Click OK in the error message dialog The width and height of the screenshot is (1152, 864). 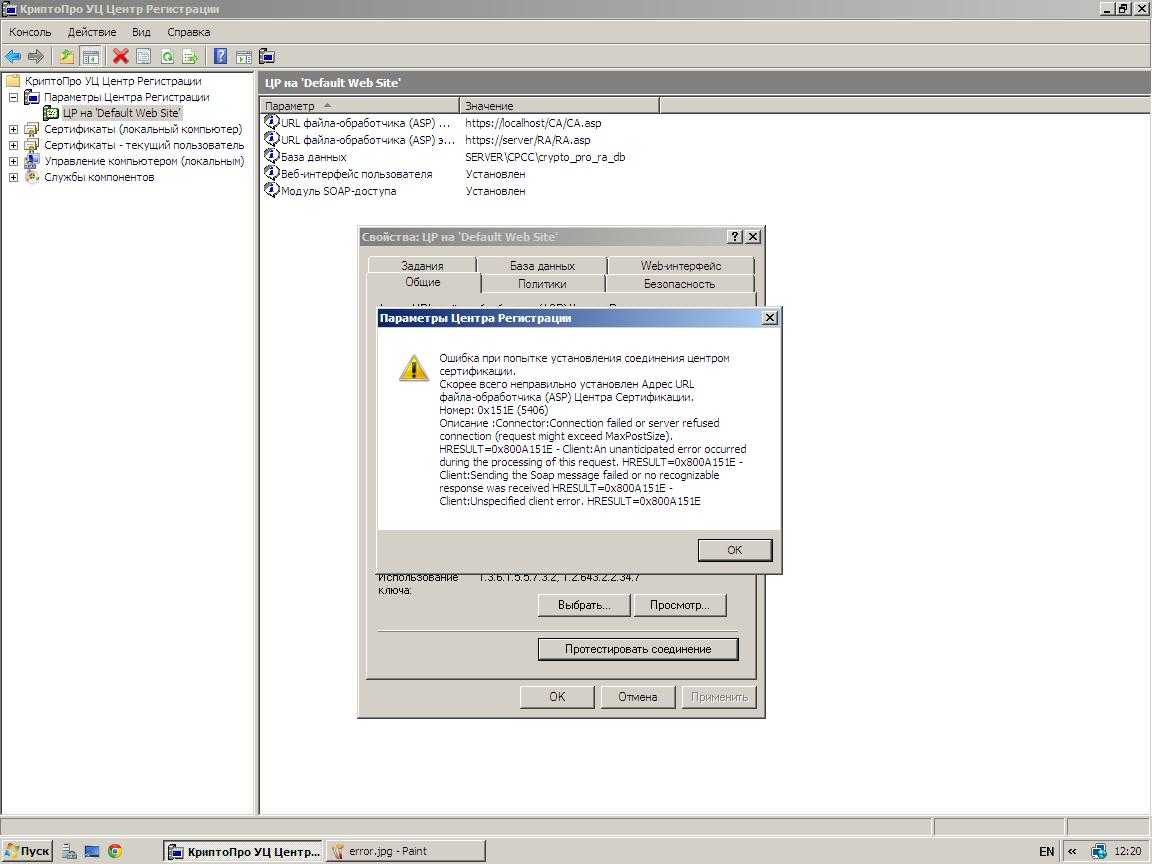pyautogui.click(x=735, y=550)
